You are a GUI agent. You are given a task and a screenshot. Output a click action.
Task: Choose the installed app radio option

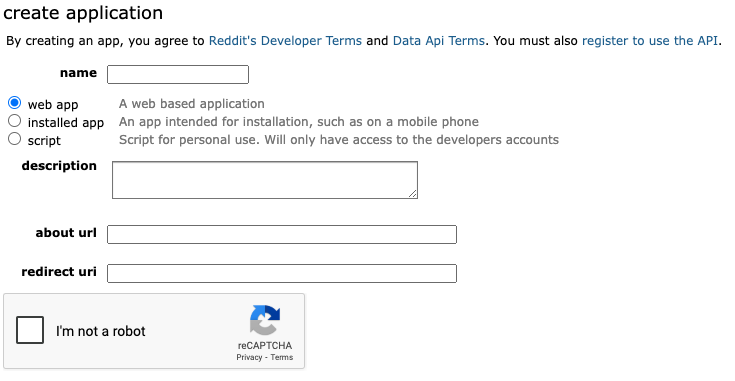pos(15,121)
